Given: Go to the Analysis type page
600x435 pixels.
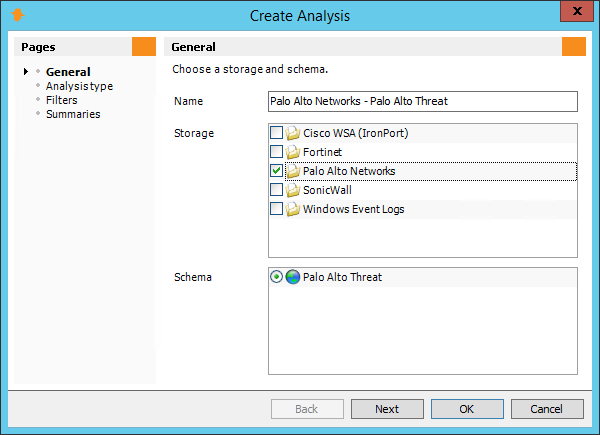Looking at the screenshot, I should [x=79, y=86].
